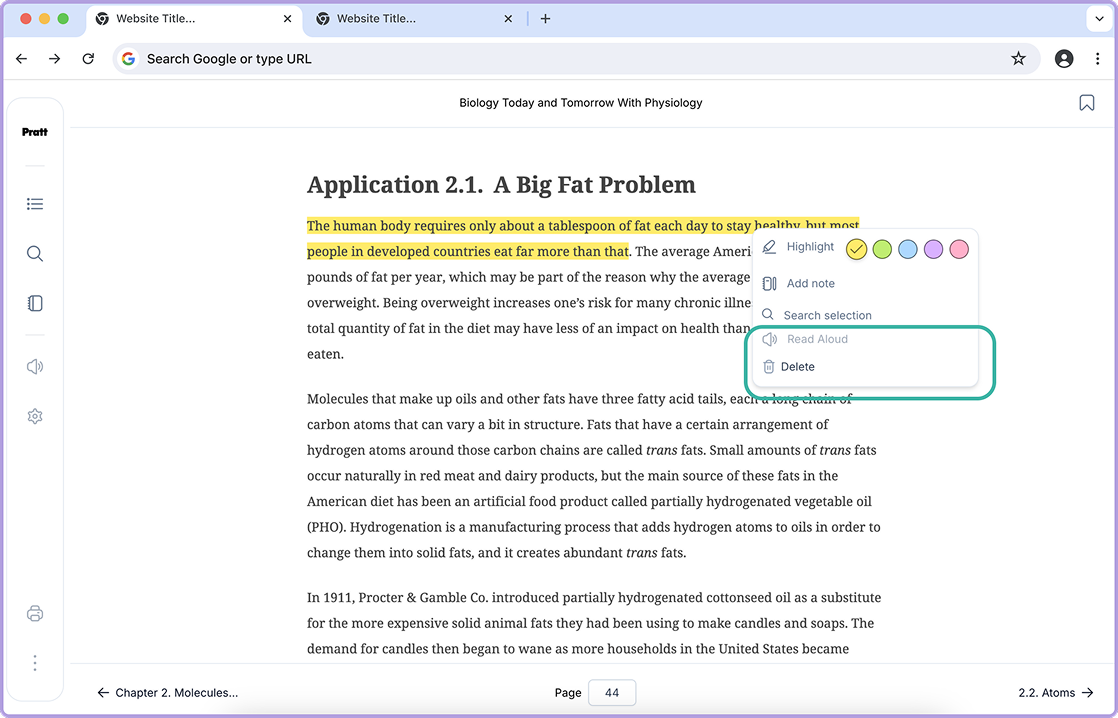Go forward in browser history
This screenshot has width=1118, height=718.
pyautogui.click(x=55, y=58)
